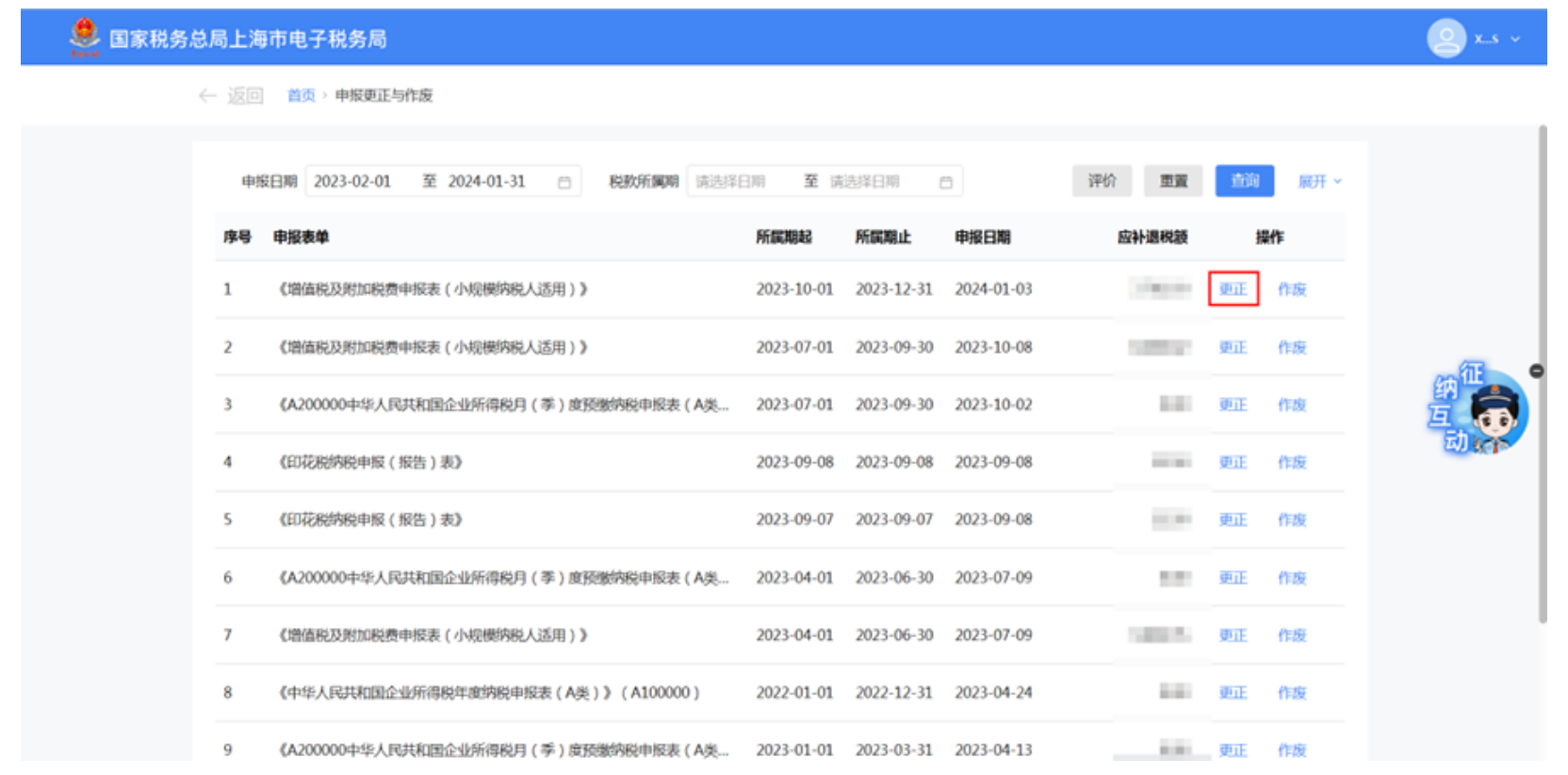
Task: Click 作废 for row 2 filed 2023-10-08
Action: click(x=1292, y=347)
